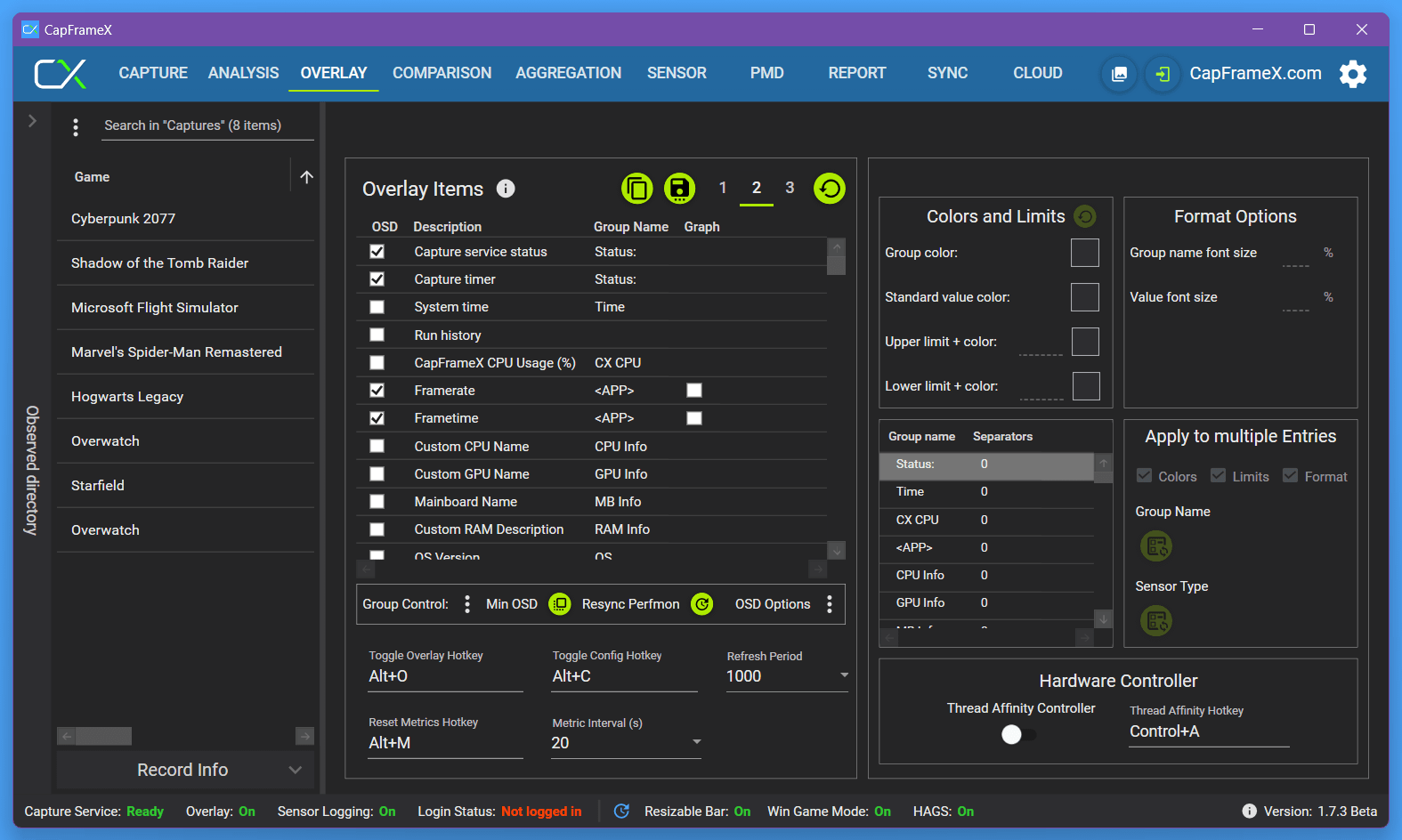The width and height of the screenshot is (1402, 840).
Task: Click the Thread Affinity Hotkey field
Action: click(1209, 731)
